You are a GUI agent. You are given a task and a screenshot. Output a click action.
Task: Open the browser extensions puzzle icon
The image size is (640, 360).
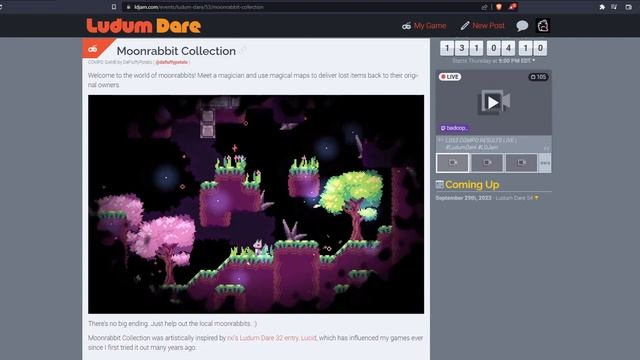click(602, 7)
